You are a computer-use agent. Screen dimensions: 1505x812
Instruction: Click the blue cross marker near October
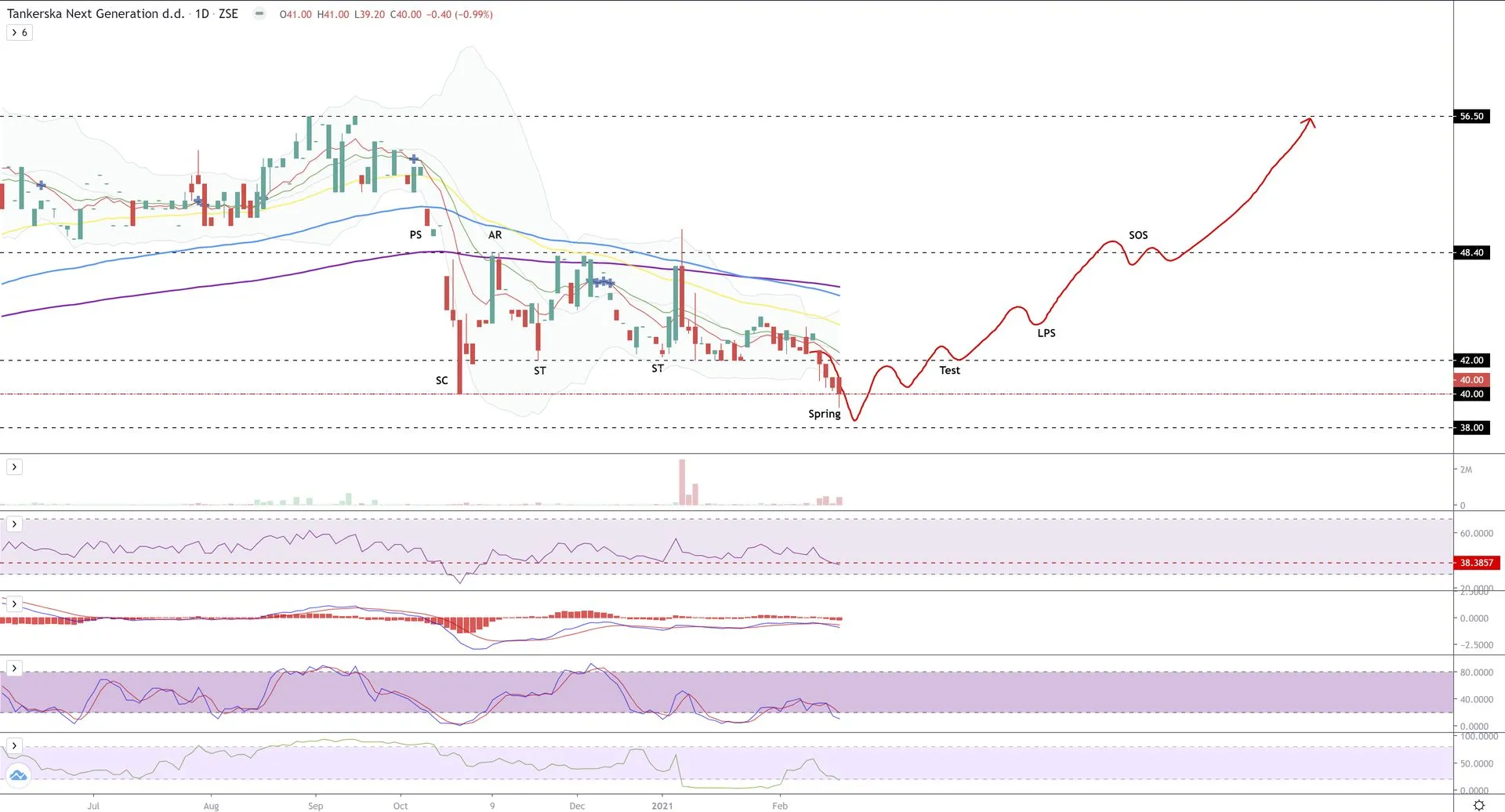414,159
